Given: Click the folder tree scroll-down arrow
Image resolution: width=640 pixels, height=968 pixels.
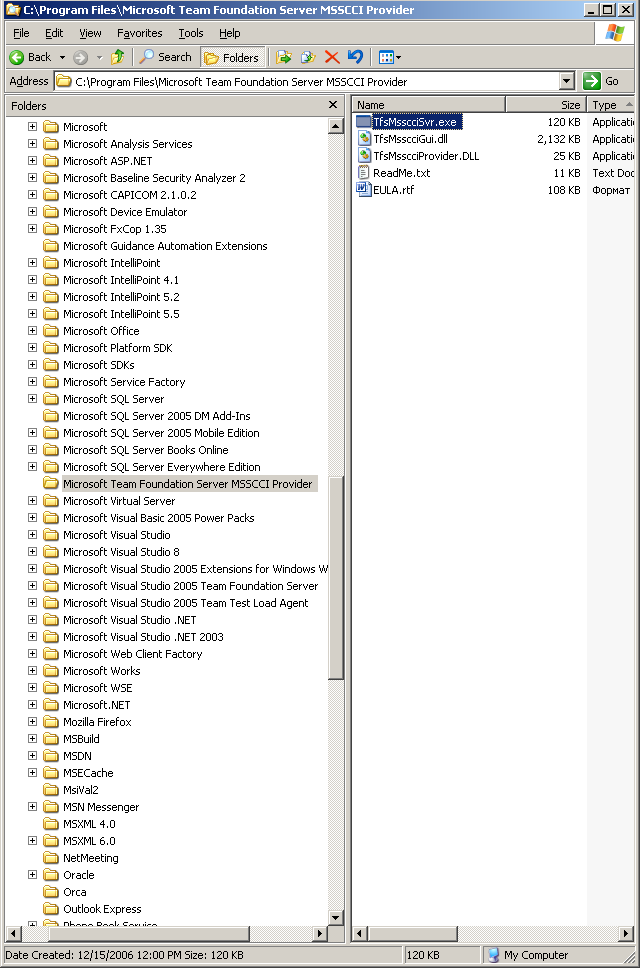Looking at the screenshot, I should 336,917.
